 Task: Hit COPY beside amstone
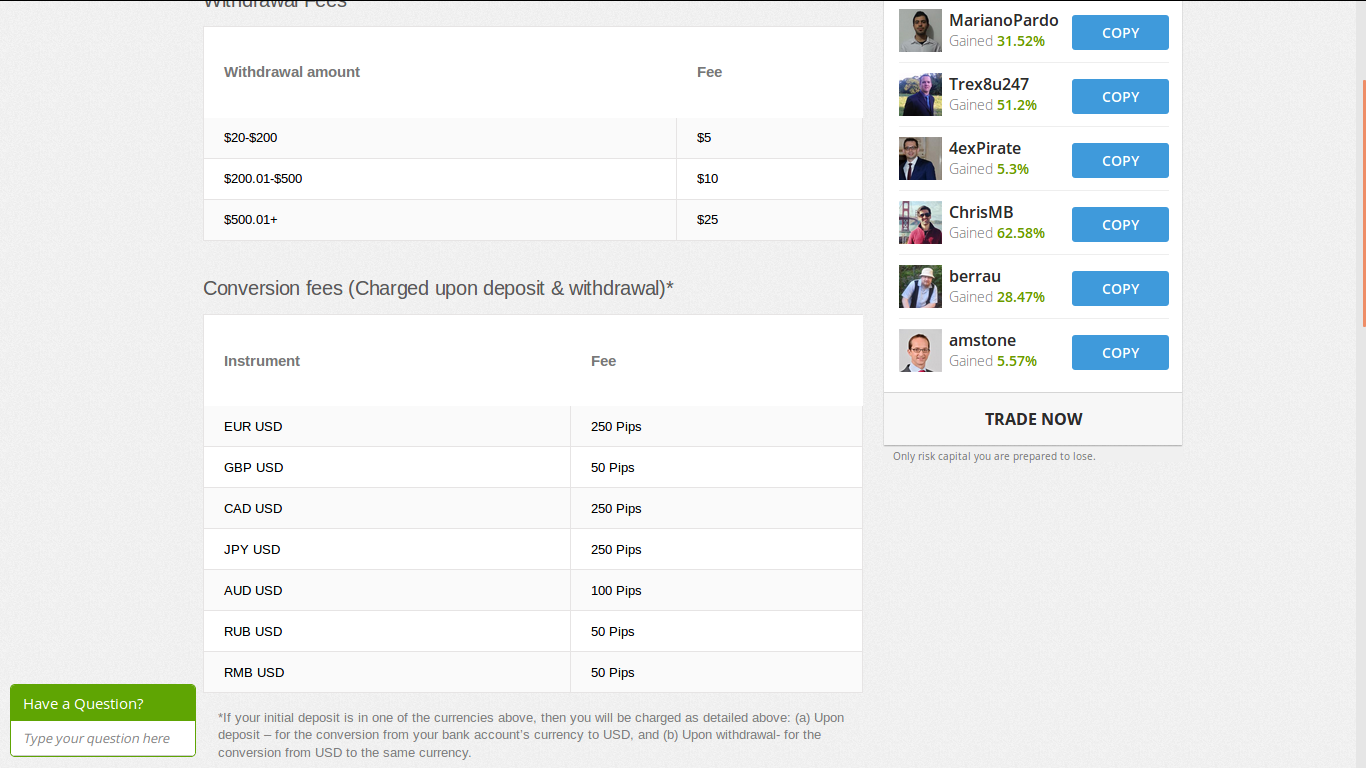coord(1120,353)
